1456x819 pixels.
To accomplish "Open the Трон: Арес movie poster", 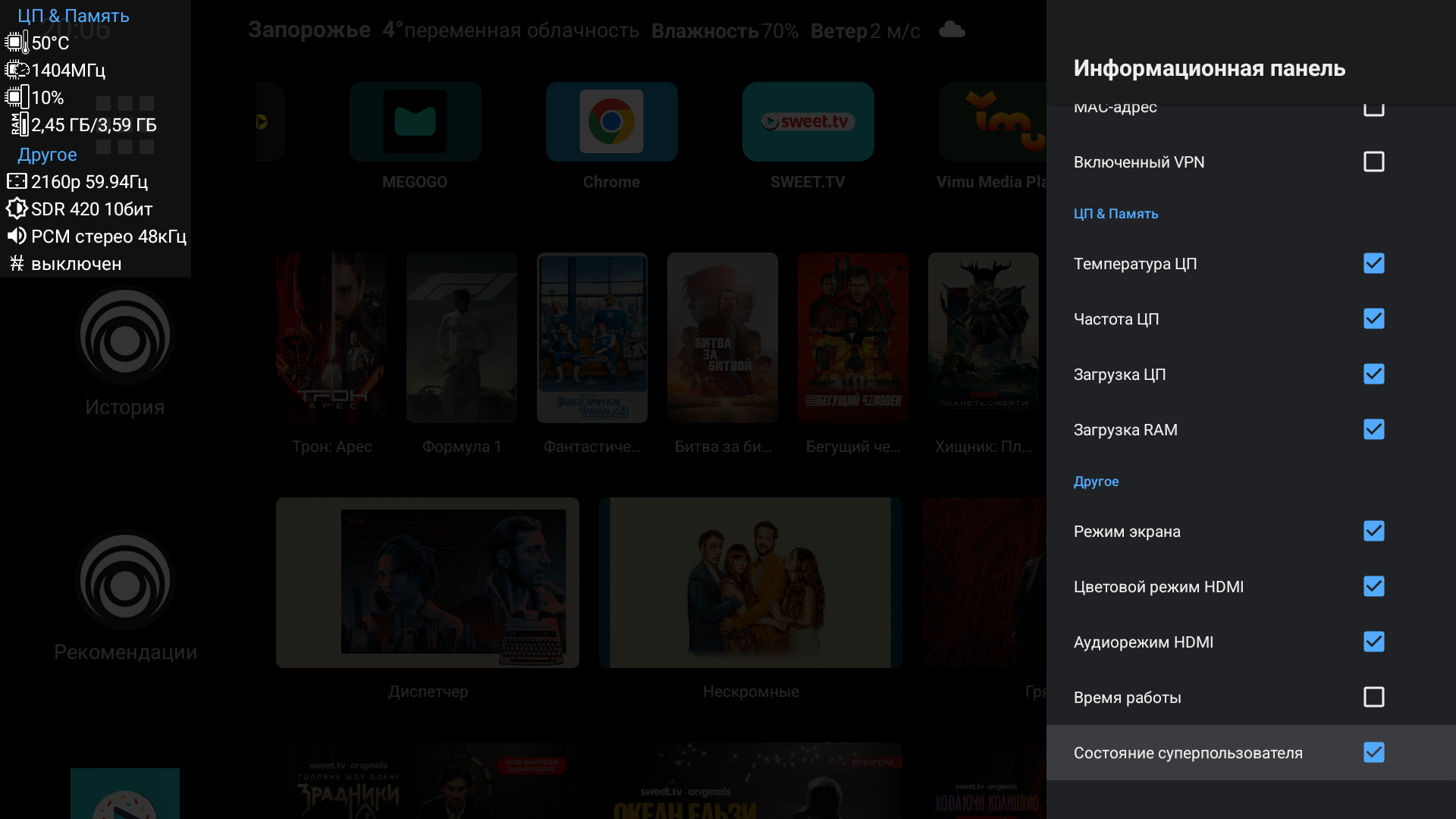I will coord(331,337).
